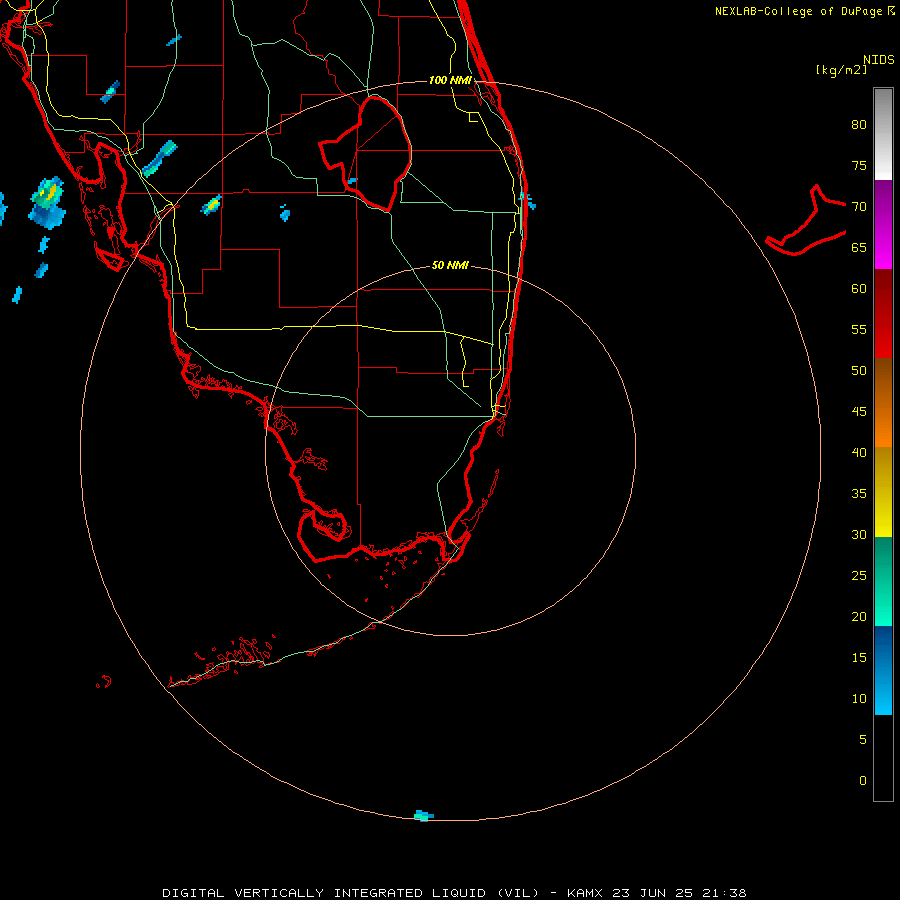Click the large offshore echo west of the Gulf coast
The image size is (900, 900).
point(47,203)
